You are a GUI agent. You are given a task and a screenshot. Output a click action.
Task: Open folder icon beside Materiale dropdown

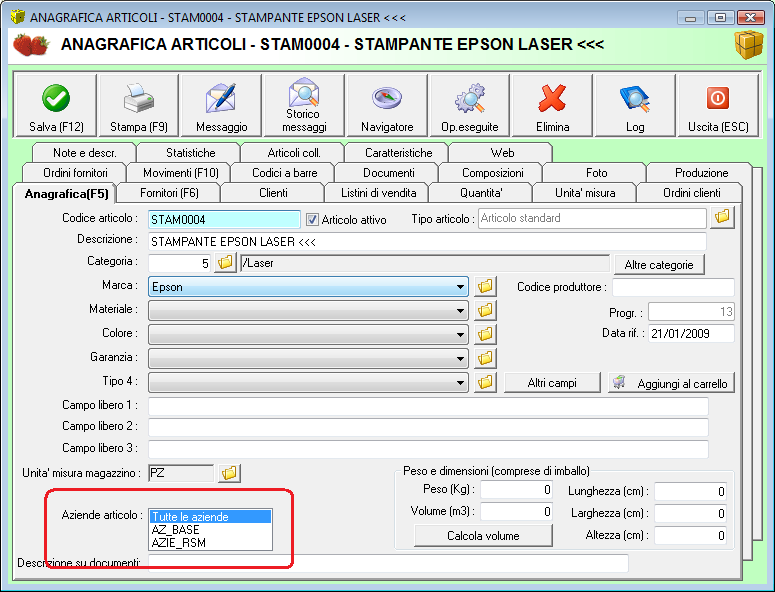tap(485, 310)
